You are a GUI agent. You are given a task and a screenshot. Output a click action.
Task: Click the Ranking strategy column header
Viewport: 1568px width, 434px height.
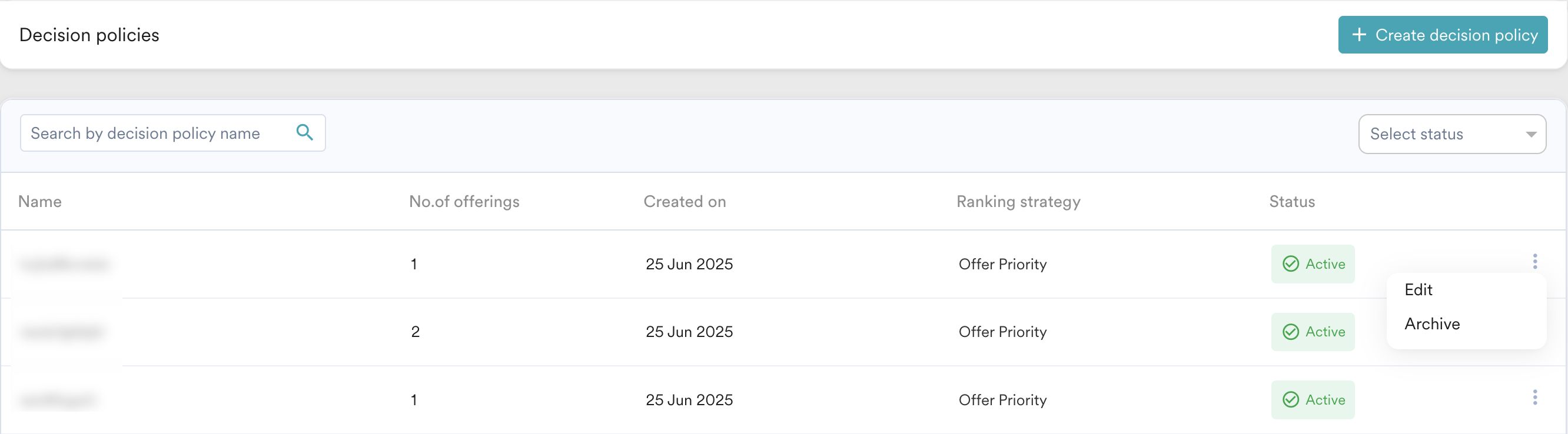pyautogui.click(x=1018, y=201)
